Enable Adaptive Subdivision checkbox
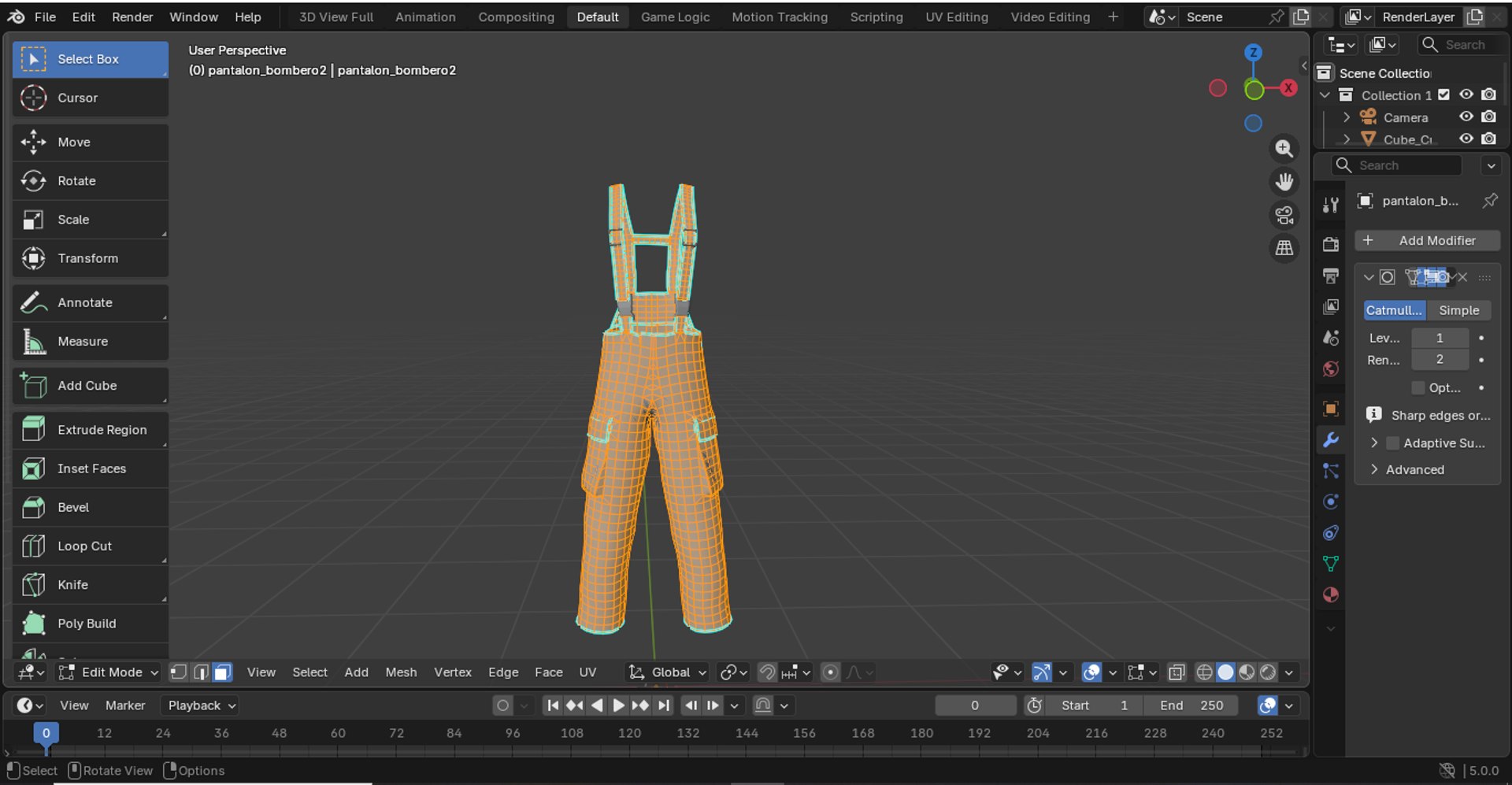Viewport: 1512px width, 785px height. click(x=1393, y=443)
